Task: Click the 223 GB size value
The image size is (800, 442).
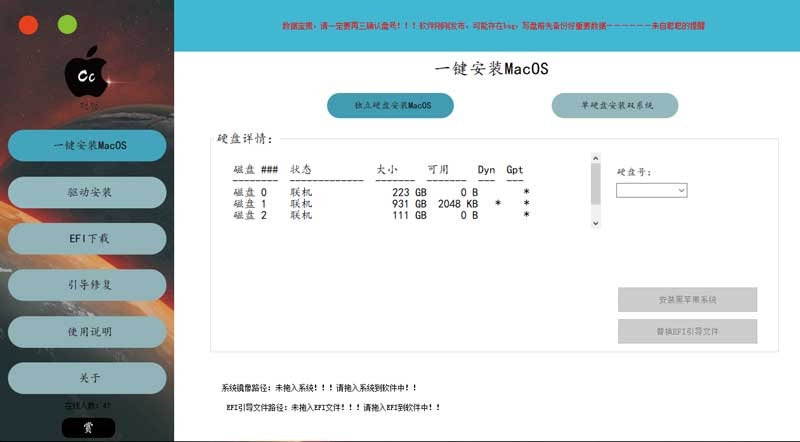Action: [409, 192]
